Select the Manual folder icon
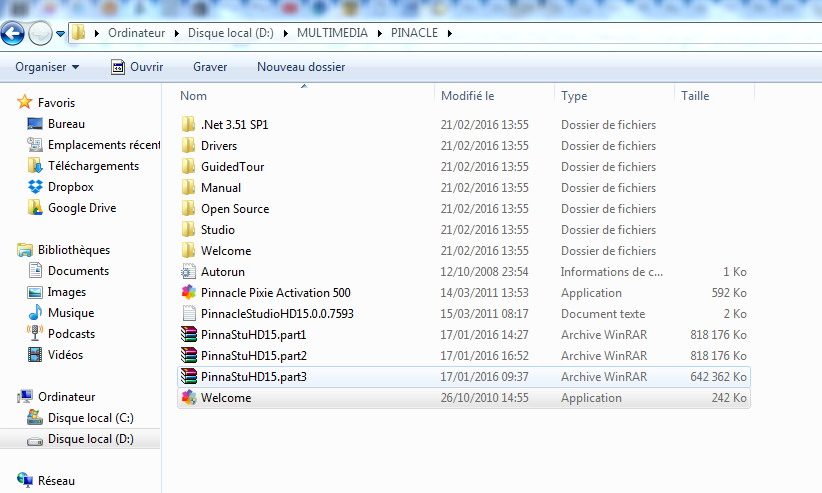Screen dimensions: 822x493 pyautogui.click(x=189, y=187)
